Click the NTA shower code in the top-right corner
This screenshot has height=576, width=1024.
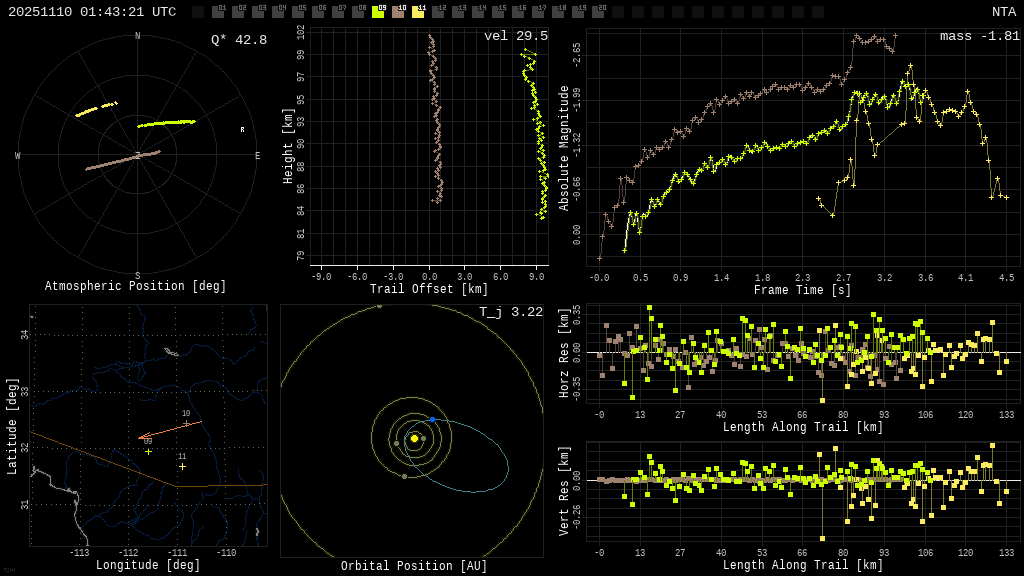click(x=1003, y=12)
